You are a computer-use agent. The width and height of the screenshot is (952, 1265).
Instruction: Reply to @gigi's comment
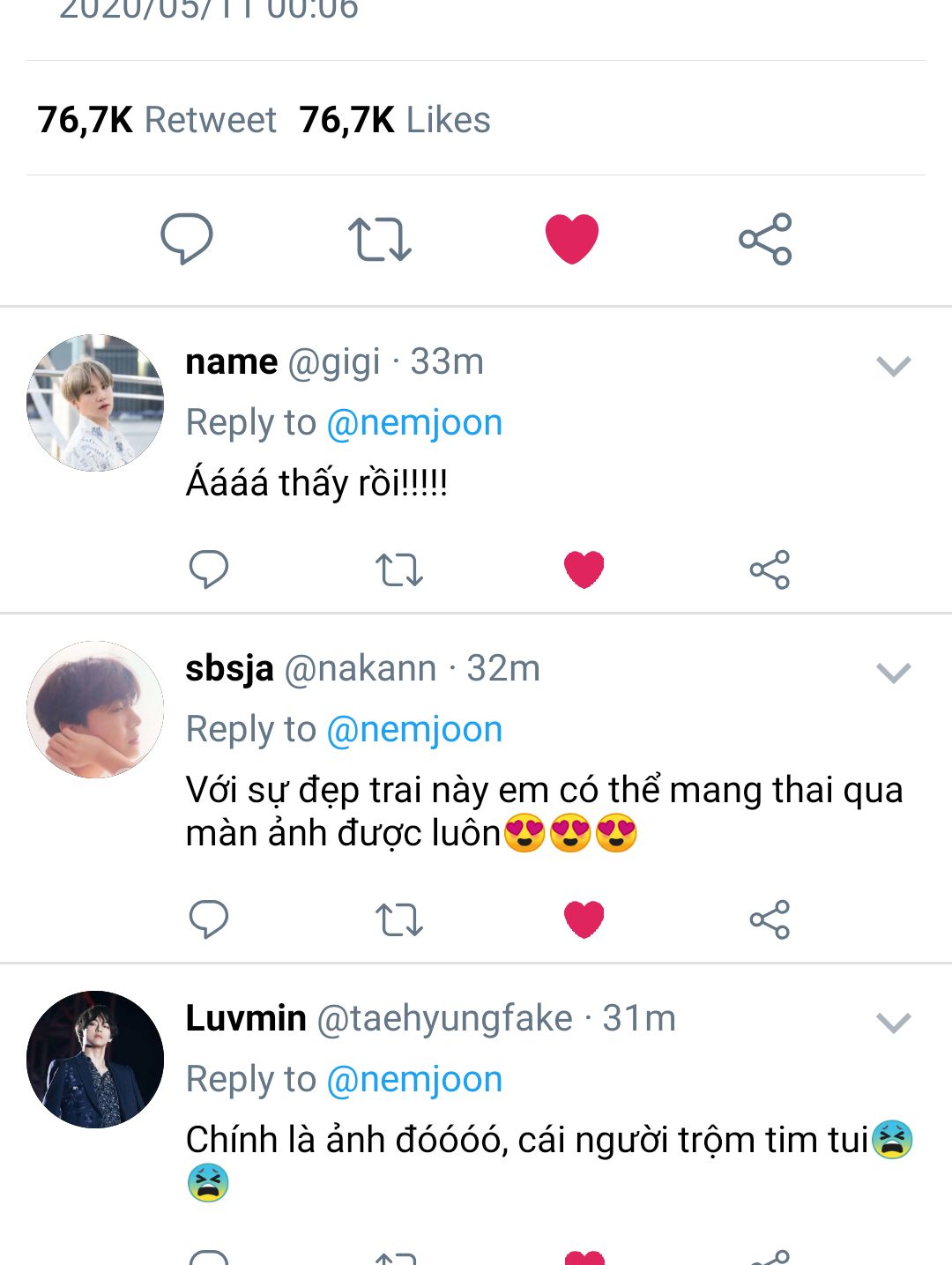[209, 569]
